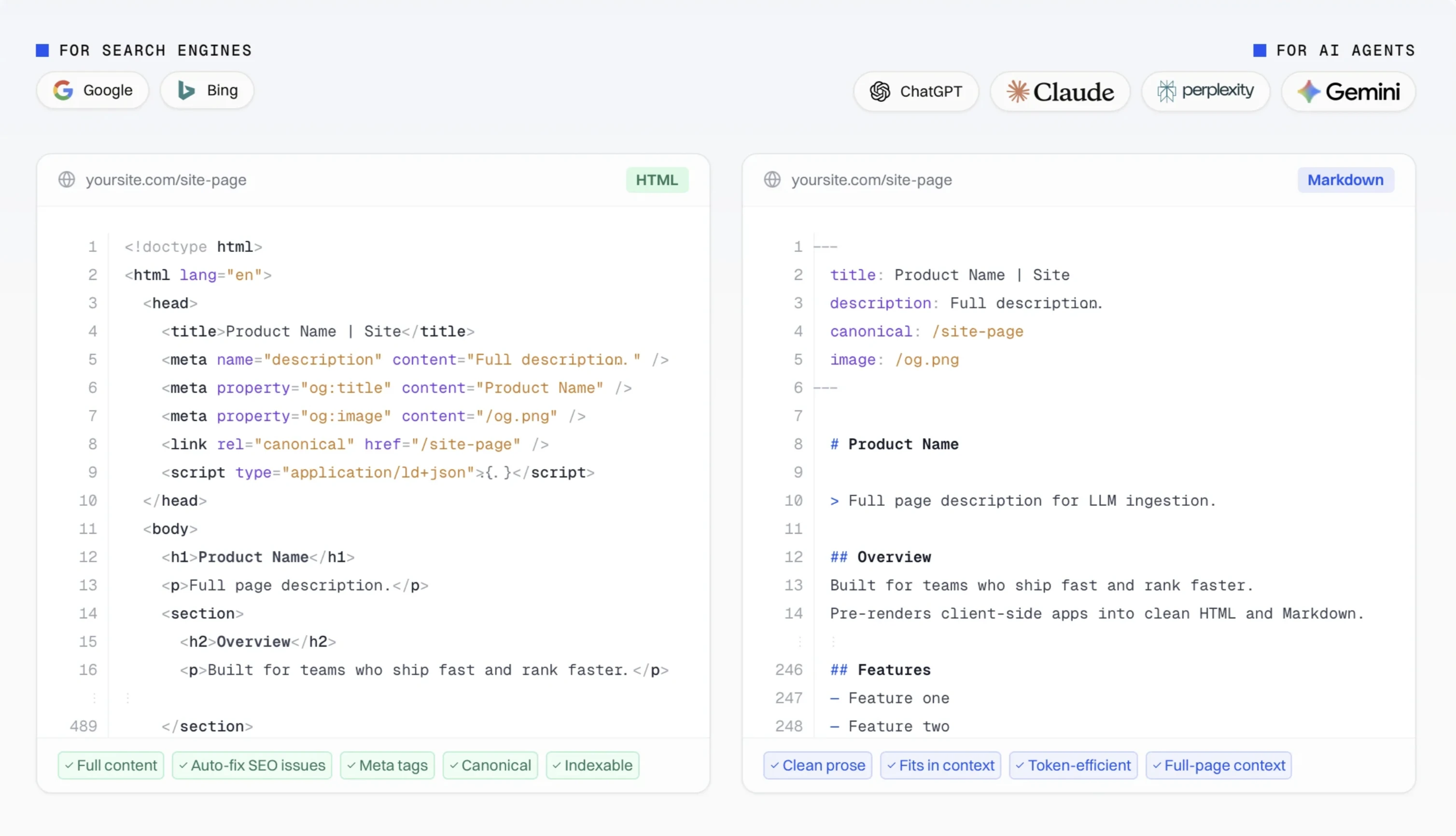The height and width of the screenshot is (836, 1456).
Task: Click the '<h1>Product Name</h1>' line
Action: pyautogui.click(x=258, y=557)
